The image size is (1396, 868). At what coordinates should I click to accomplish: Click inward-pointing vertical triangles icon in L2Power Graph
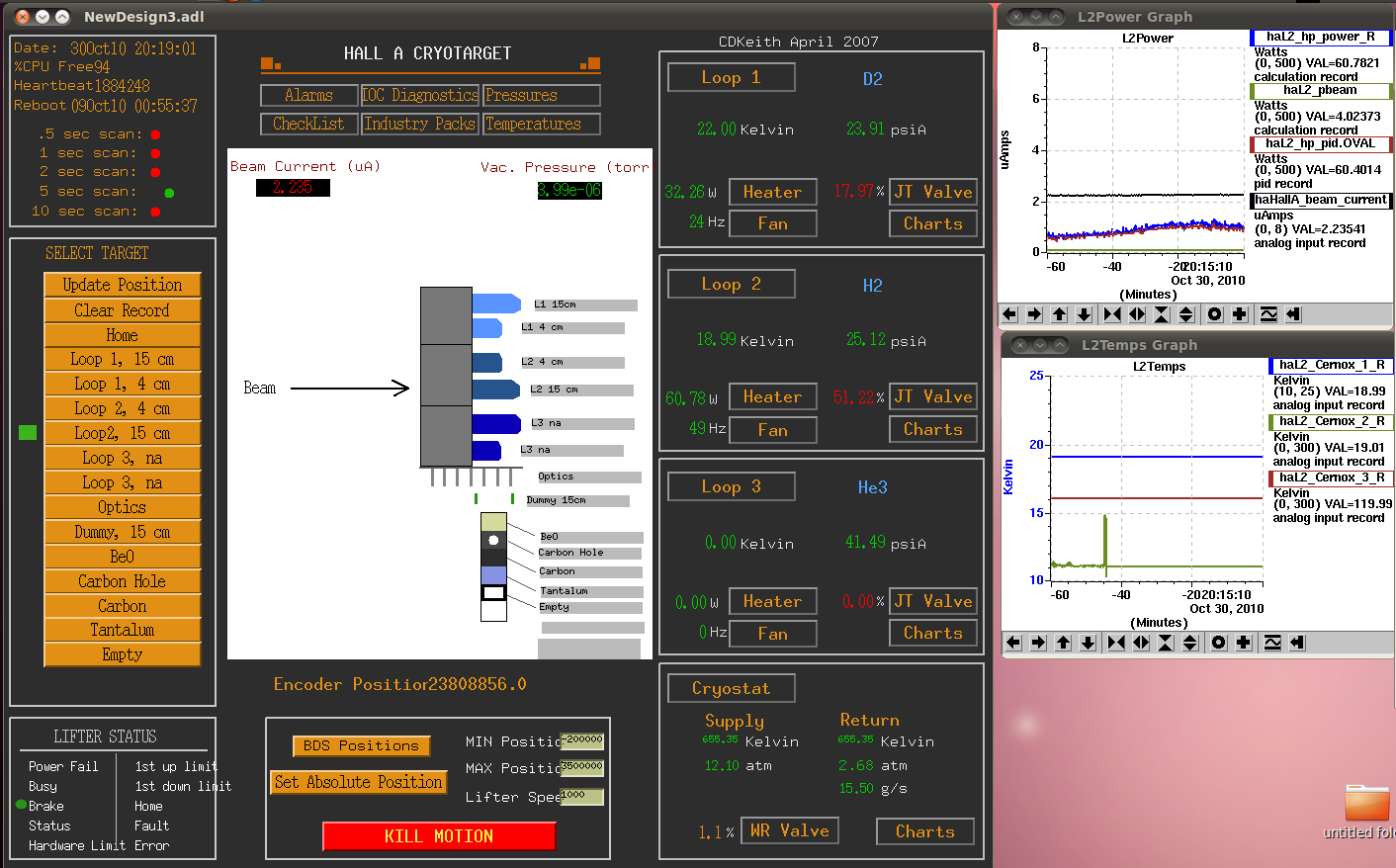[x=1162, y=314]
